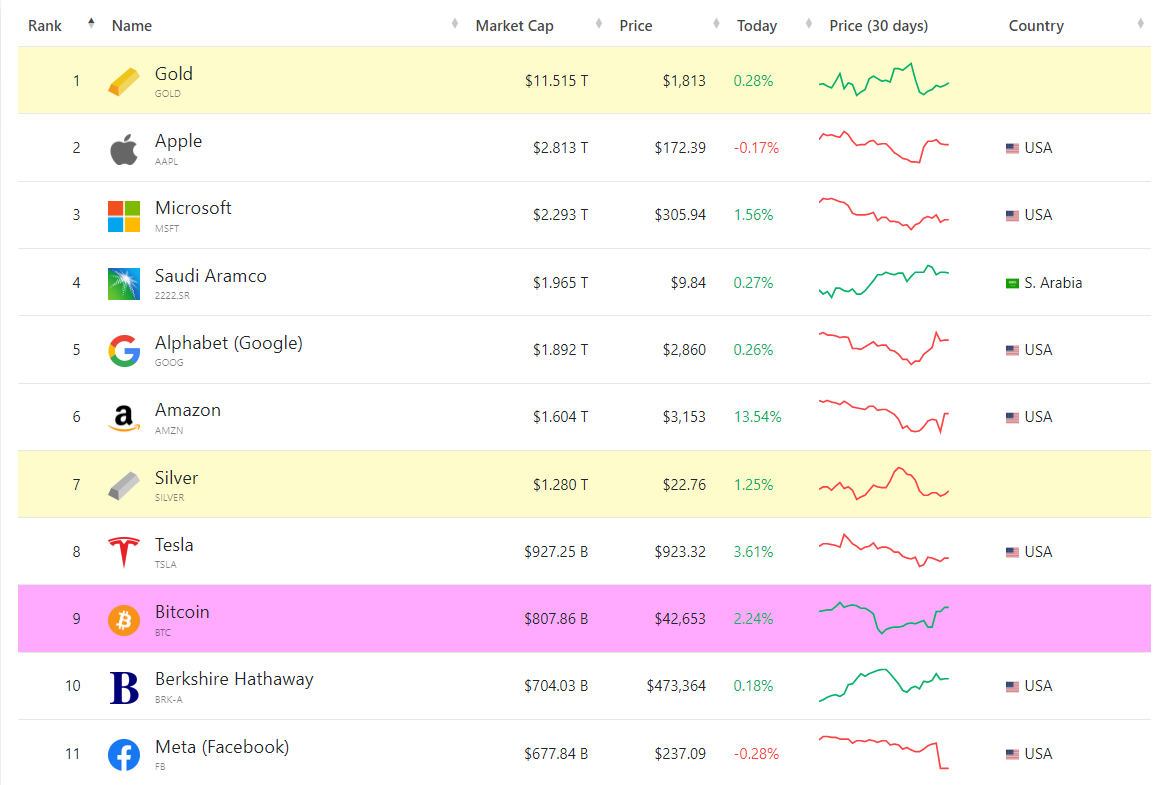Viewport: 1166px width, 785px height.
Task: Sort table by Name column arrow
Action: [x=454, y=24]
